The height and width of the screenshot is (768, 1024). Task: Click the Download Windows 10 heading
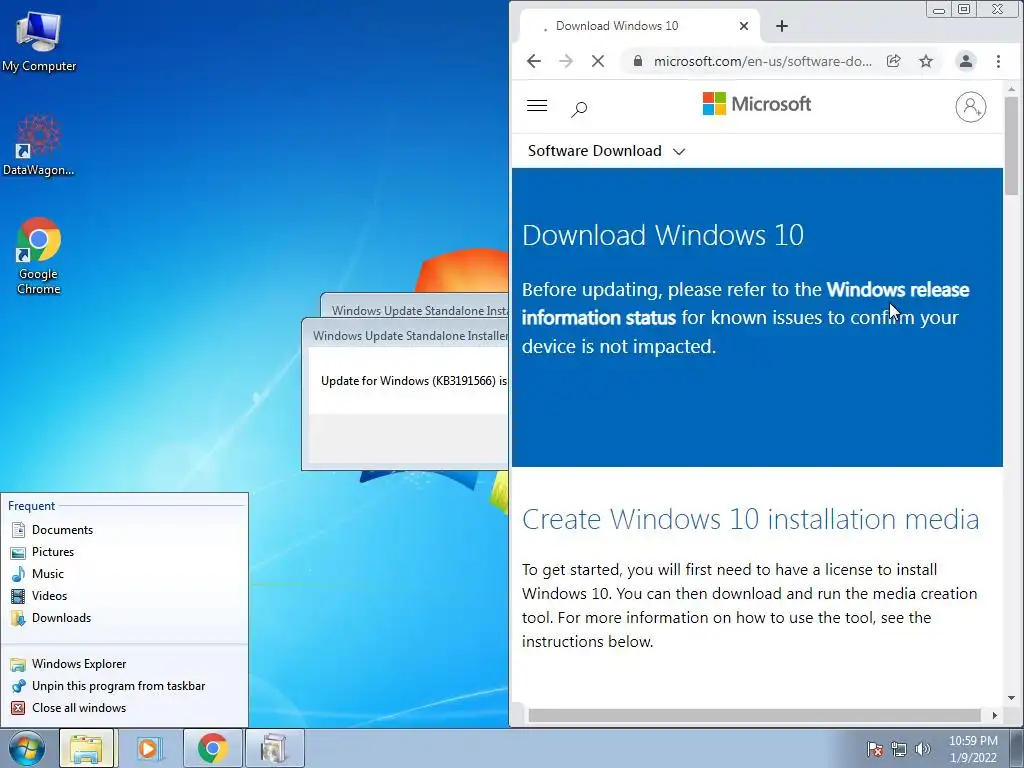(663, 235)
